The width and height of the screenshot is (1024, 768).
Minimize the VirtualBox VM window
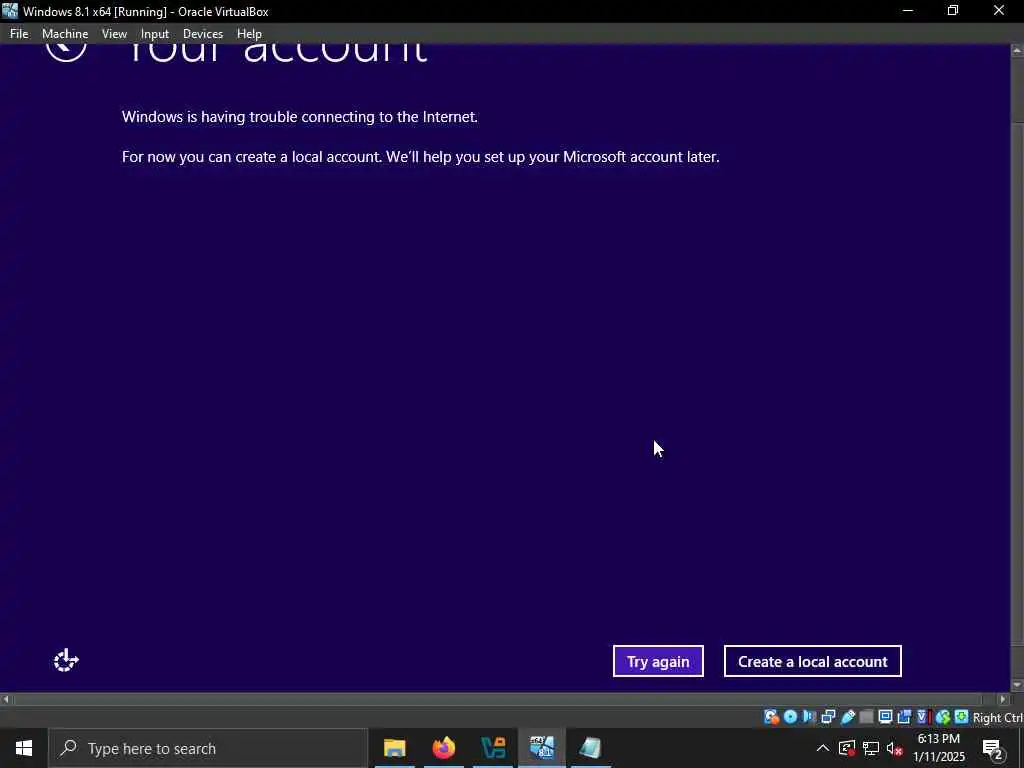pos(908,11)
